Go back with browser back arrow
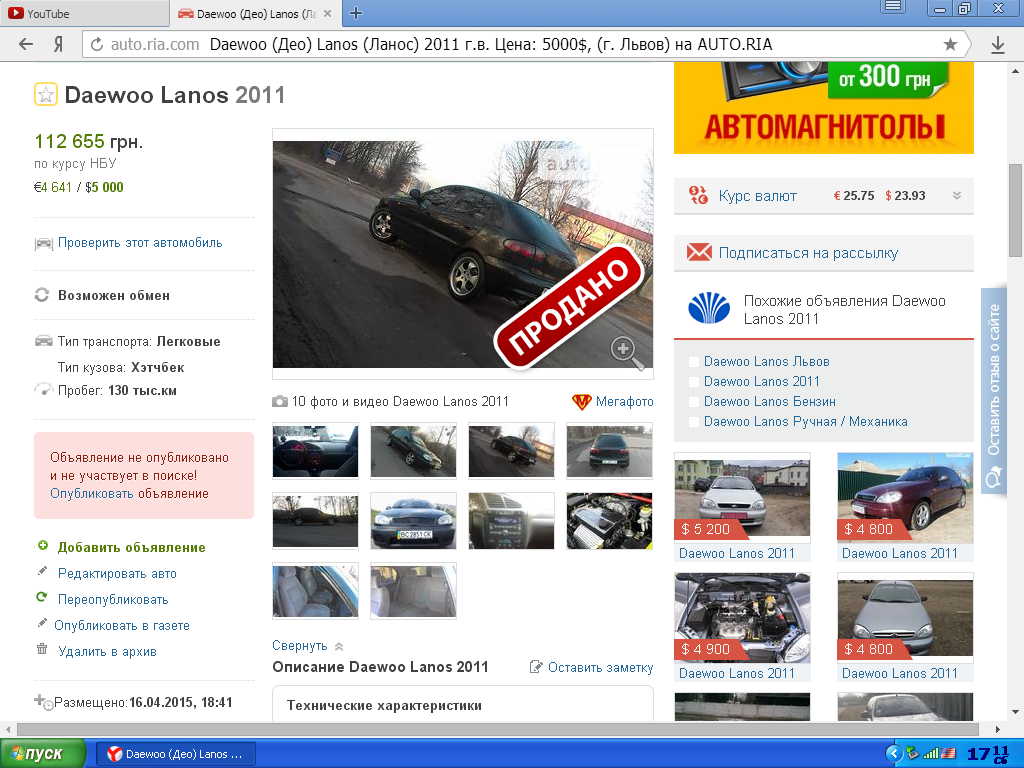 pos(25,44)
